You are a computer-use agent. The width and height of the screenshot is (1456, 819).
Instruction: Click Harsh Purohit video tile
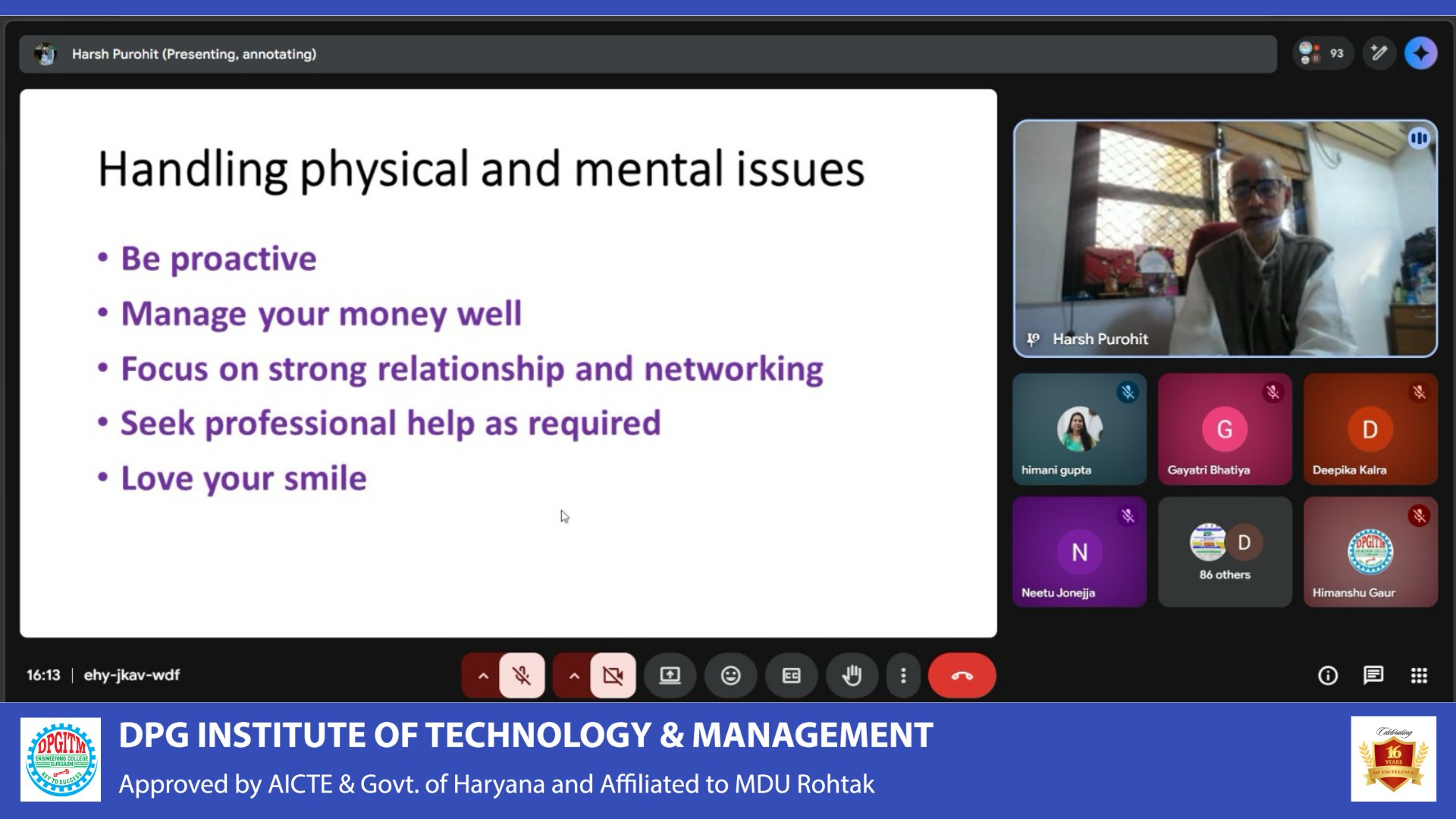click(x=1225, y=238)
